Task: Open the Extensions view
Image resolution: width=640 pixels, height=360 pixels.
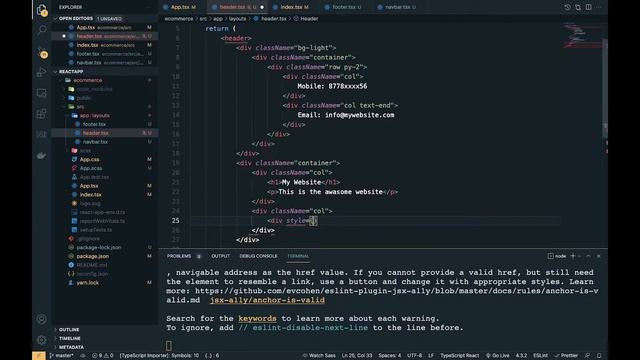Action: coord(42,114)
